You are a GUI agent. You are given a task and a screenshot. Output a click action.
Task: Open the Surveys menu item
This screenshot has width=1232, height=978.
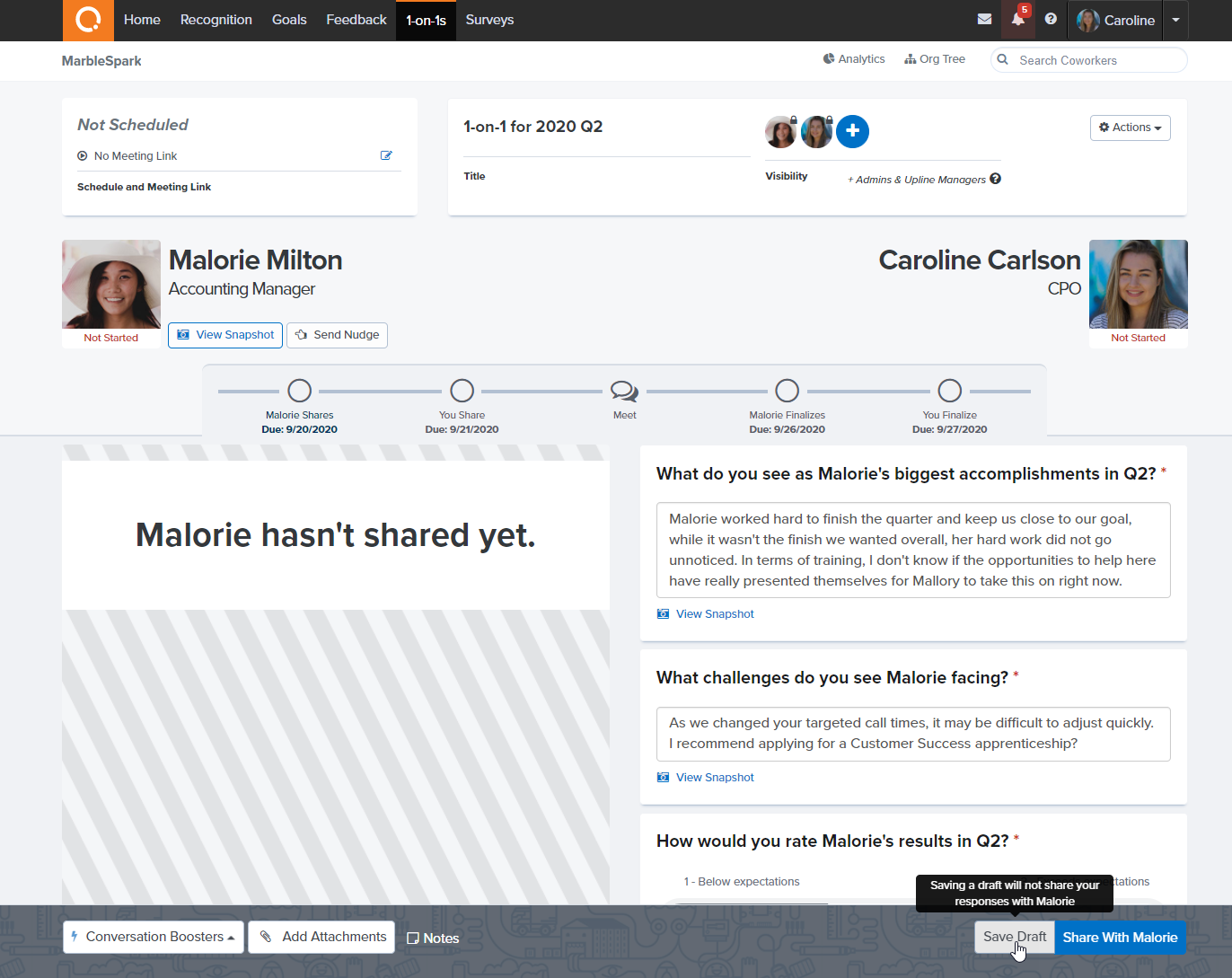pyautogui.click(x=489, y=20)
